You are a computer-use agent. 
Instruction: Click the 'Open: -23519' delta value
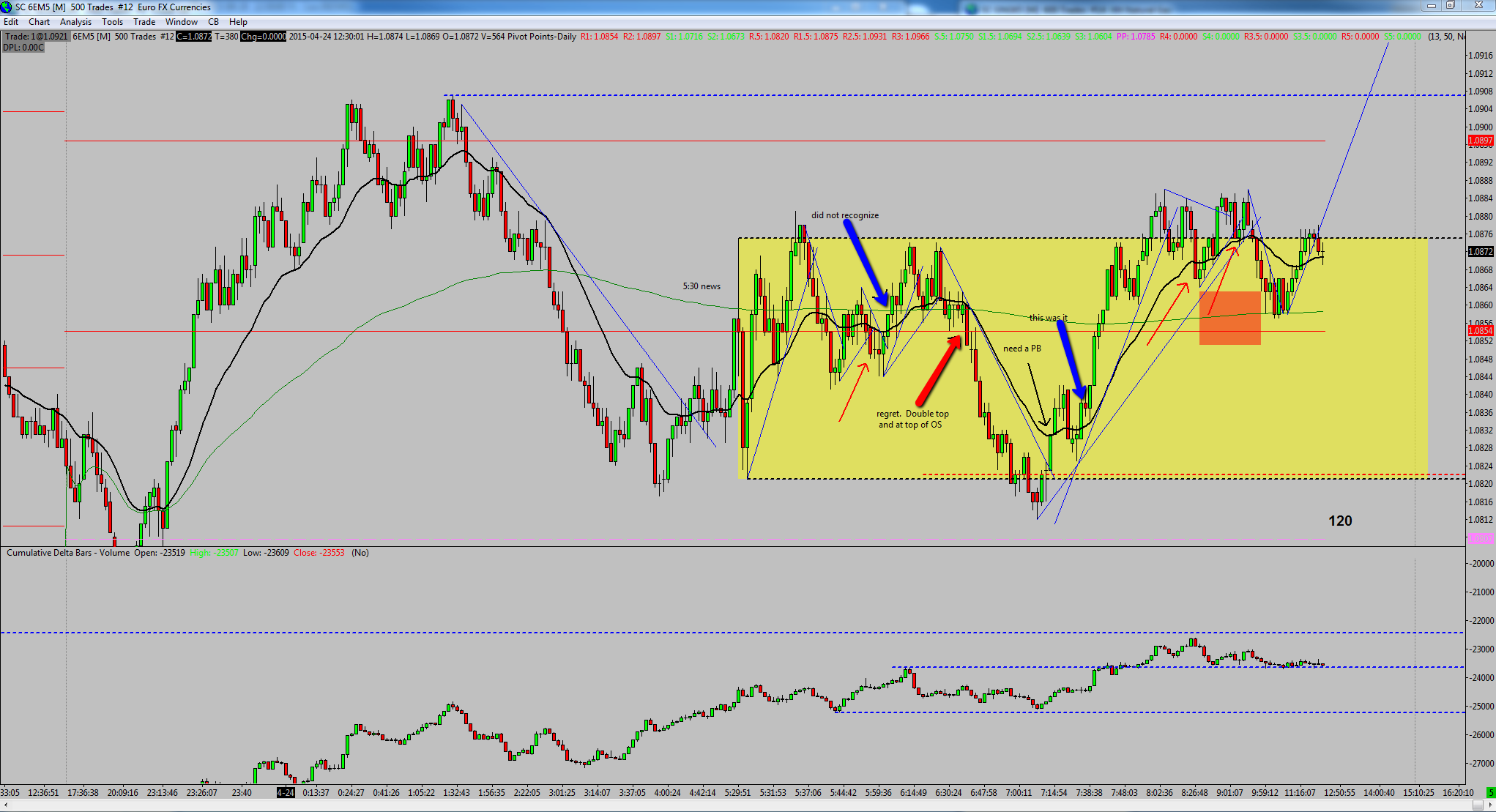(159, 553)
